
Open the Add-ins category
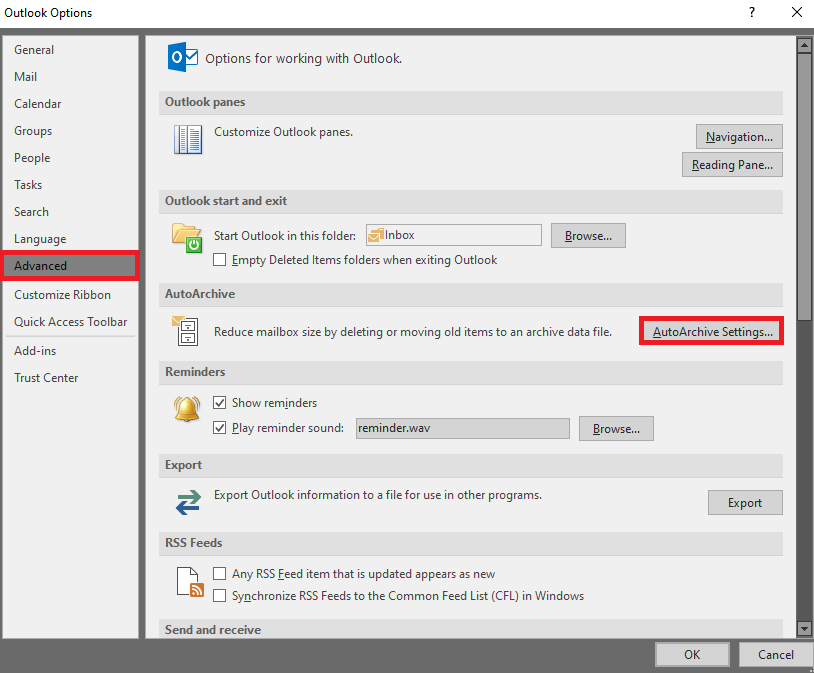(70, 351)
